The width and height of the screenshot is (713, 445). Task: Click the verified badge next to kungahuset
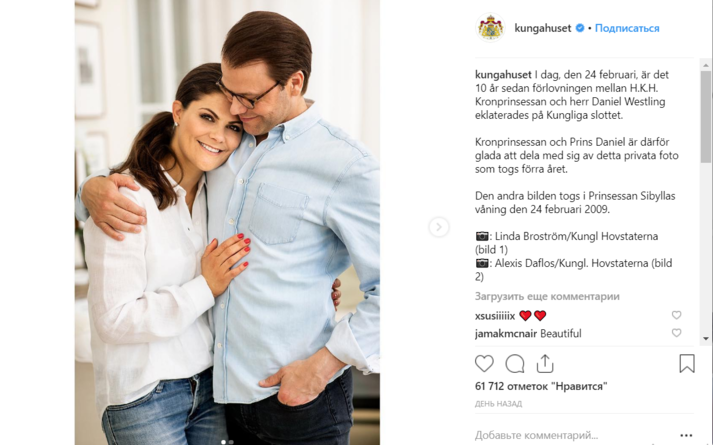tap(580, 28)
